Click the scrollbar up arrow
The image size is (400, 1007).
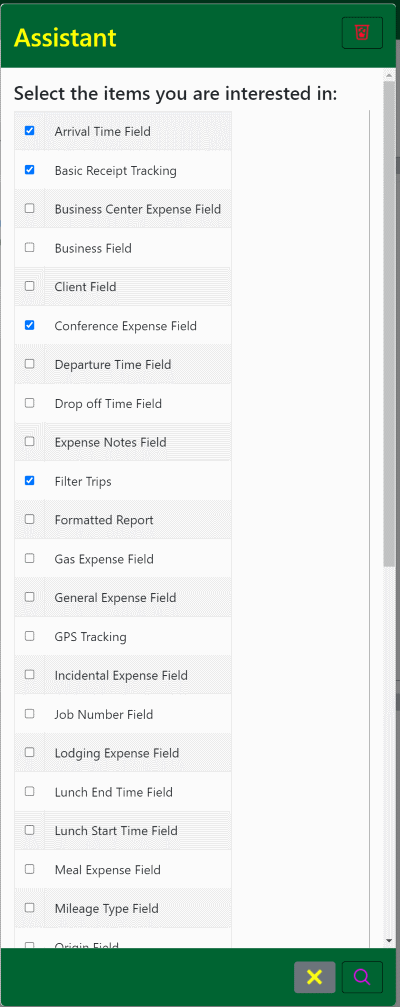tap(389, 75)
